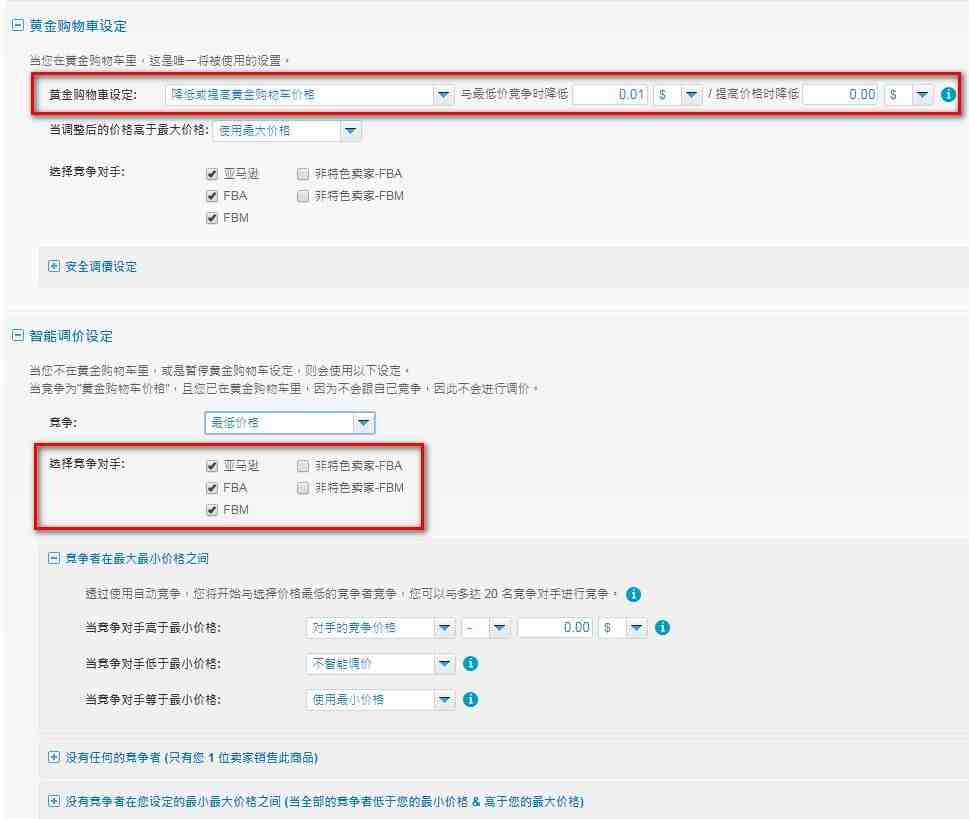Collapse the 黄金购物车设定 section

tap(17, 26)
